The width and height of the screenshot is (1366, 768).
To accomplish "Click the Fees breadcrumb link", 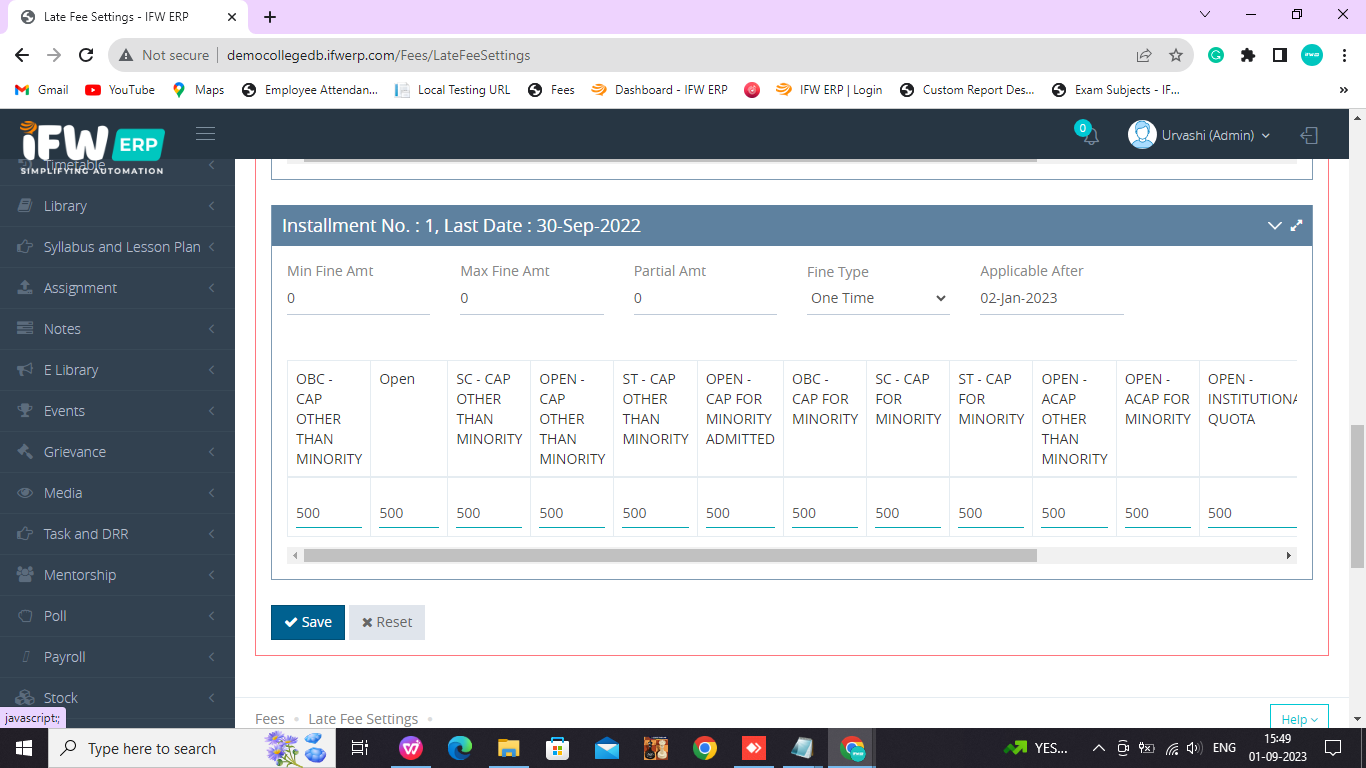I will [270, 719].
